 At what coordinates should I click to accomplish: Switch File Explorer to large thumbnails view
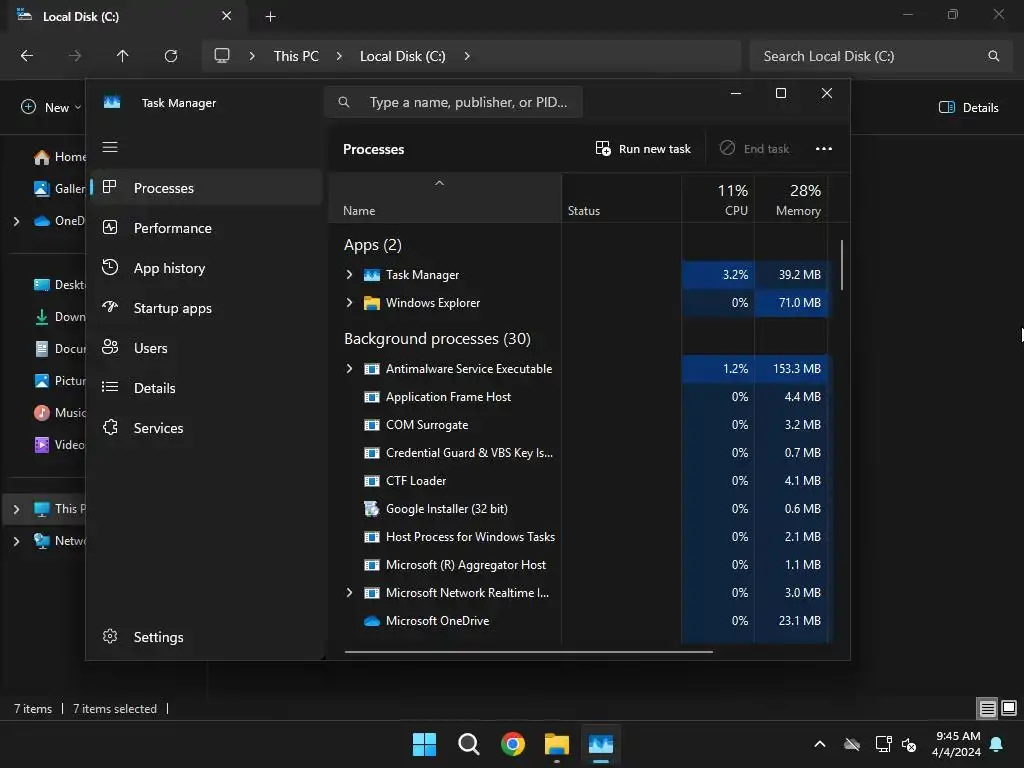[x=1009, y=708]
